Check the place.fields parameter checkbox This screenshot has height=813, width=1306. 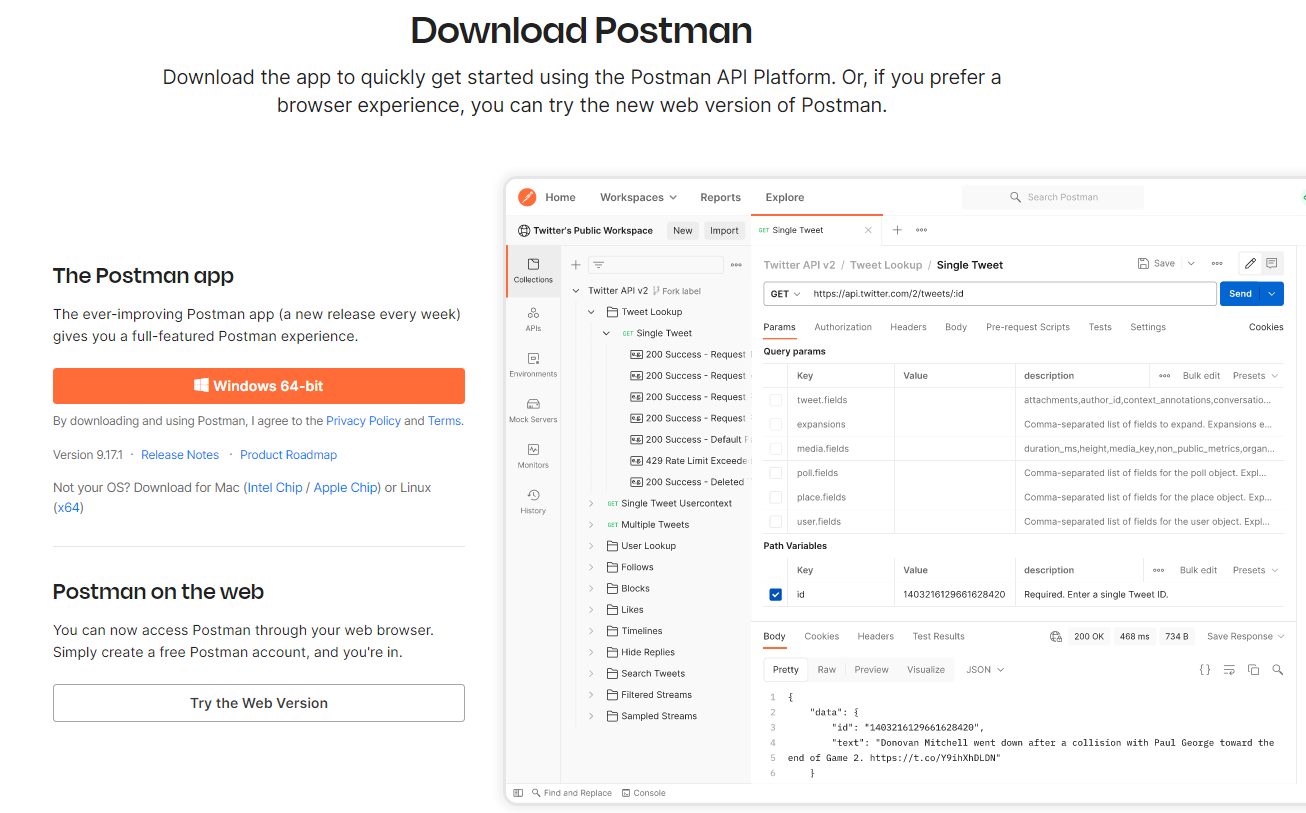click(x=776, y=497)
